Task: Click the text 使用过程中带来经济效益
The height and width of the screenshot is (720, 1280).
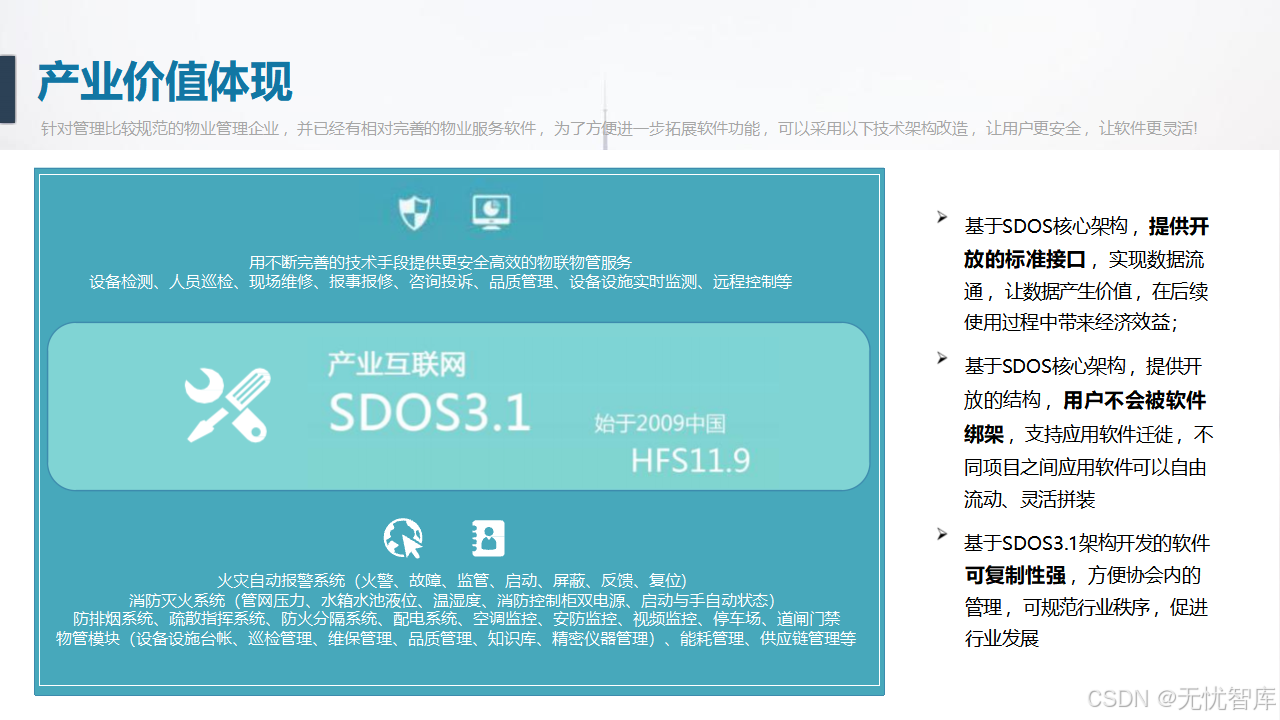Action: tap(1065, 323)
